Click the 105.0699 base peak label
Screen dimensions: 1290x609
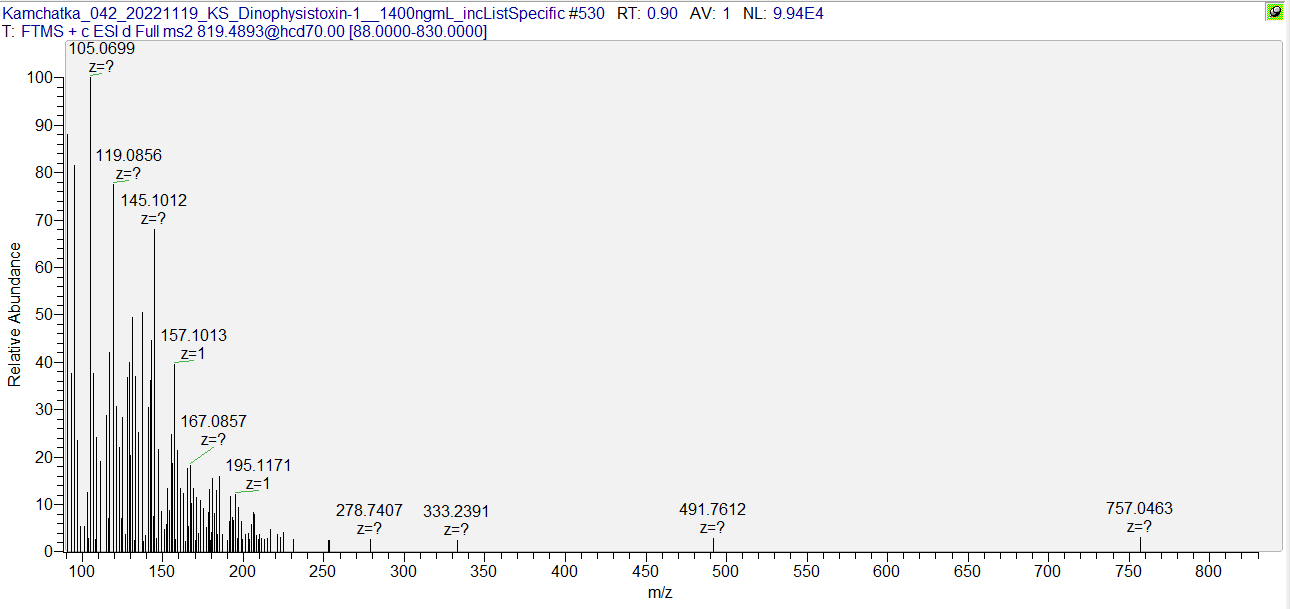click(101, 48)
